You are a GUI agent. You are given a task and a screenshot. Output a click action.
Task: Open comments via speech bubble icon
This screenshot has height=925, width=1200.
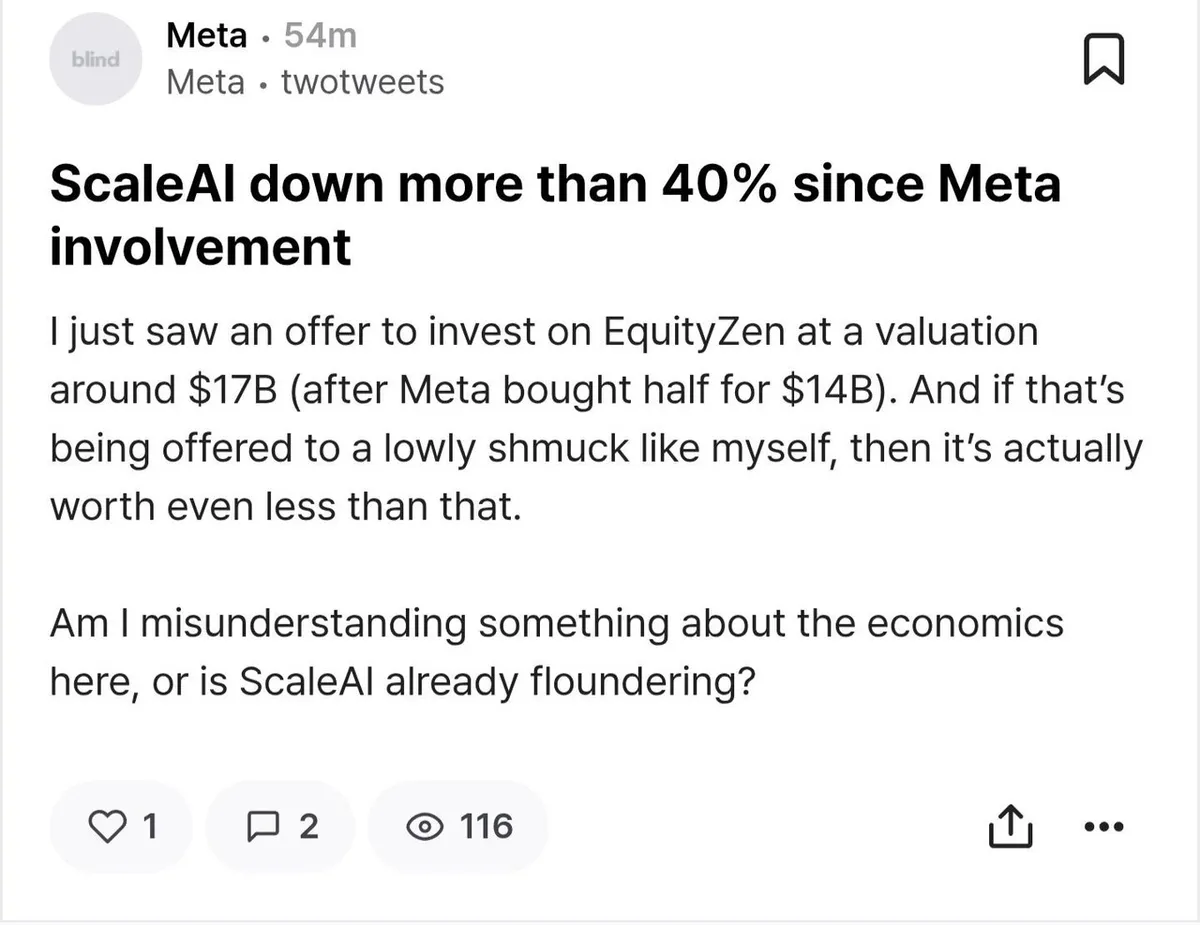coord(262,826)
